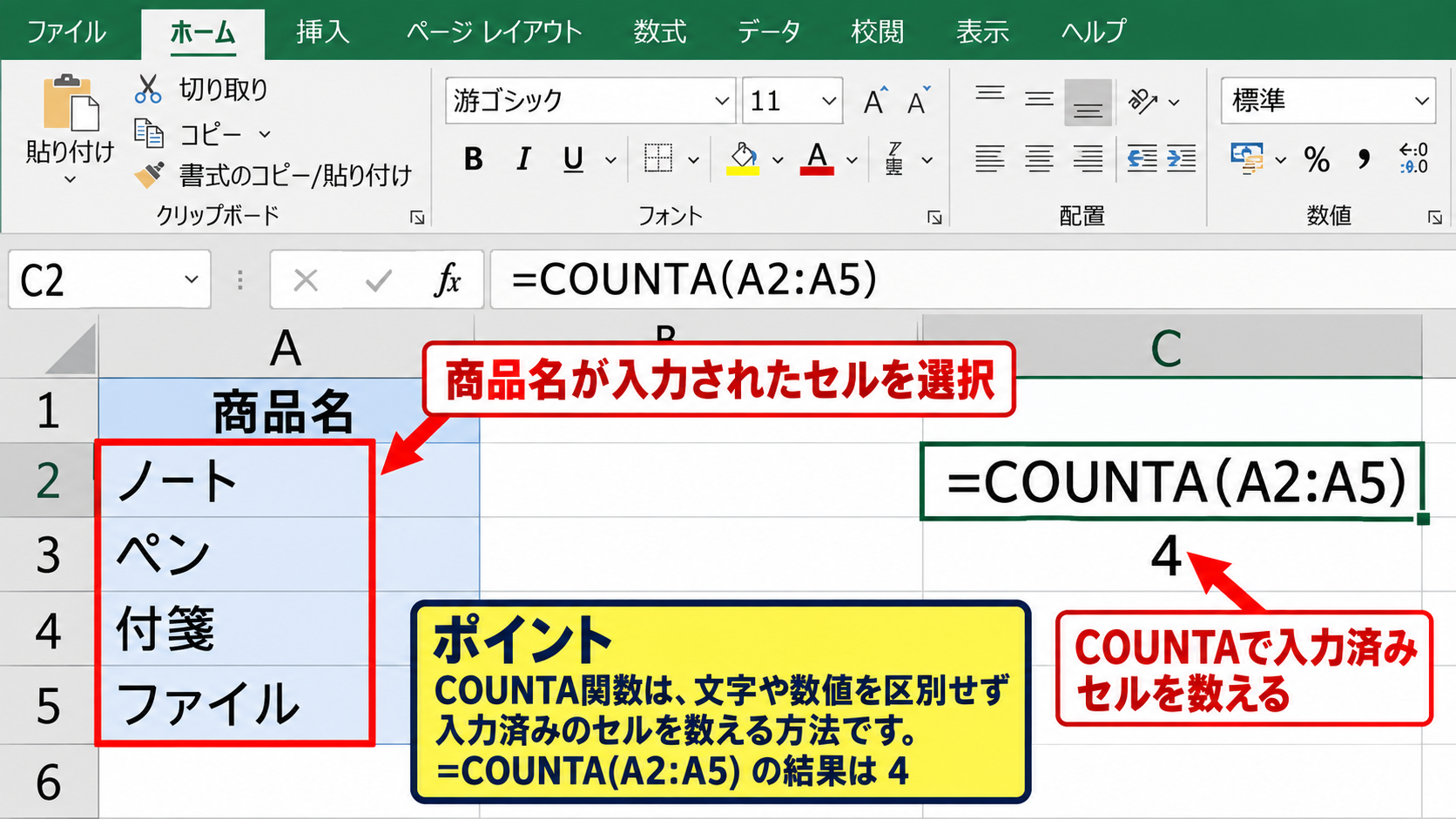Decrease indent icon

pos(1142,158)
